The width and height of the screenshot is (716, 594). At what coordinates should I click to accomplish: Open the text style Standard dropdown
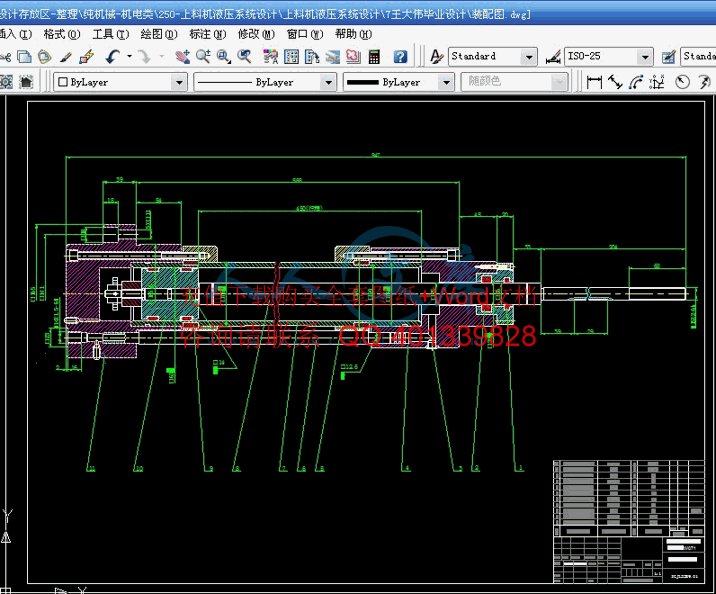coord(529,57)
